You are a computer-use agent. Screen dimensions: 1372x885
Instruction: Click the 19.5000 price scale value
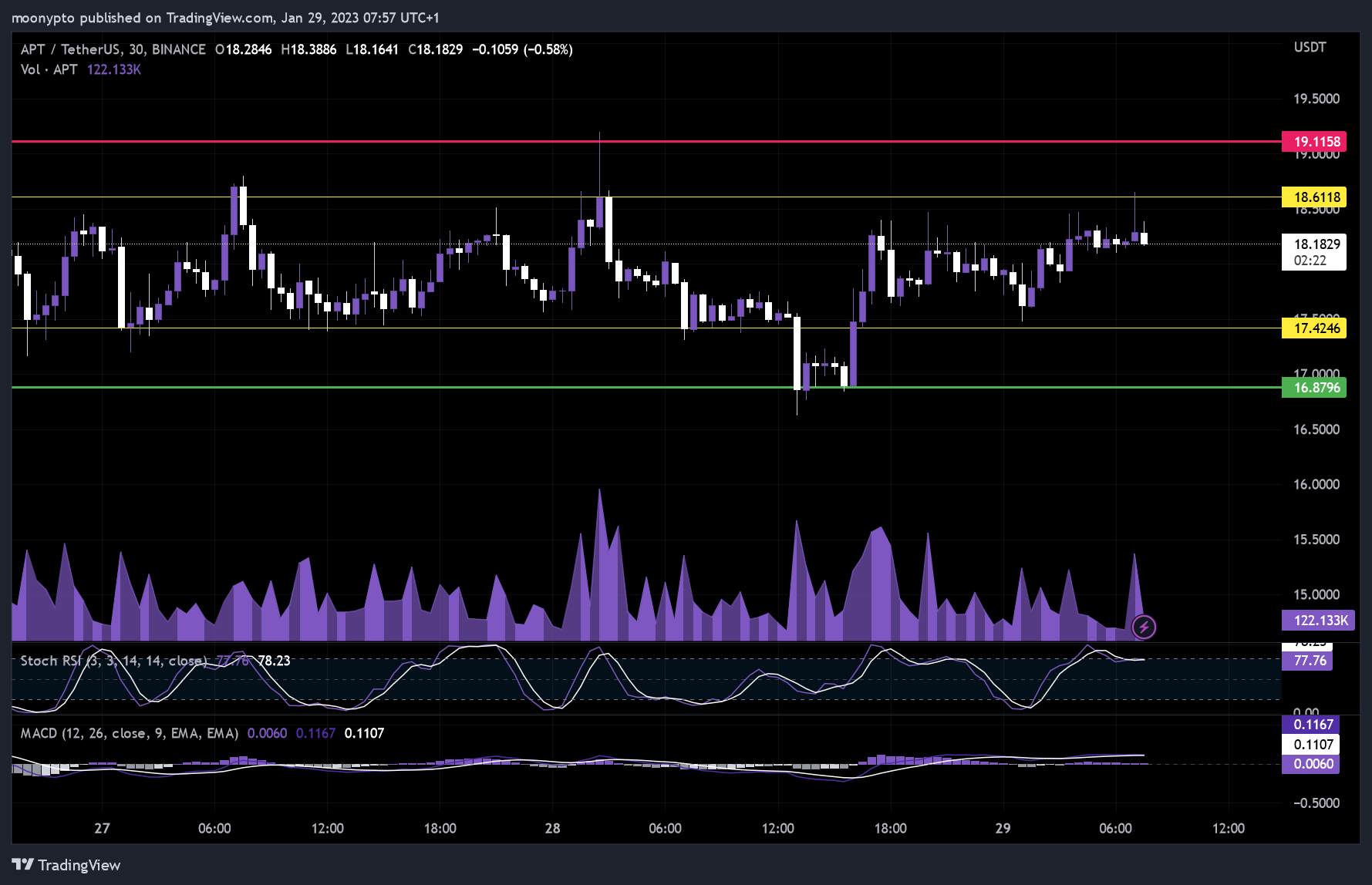coord(1316,99)
